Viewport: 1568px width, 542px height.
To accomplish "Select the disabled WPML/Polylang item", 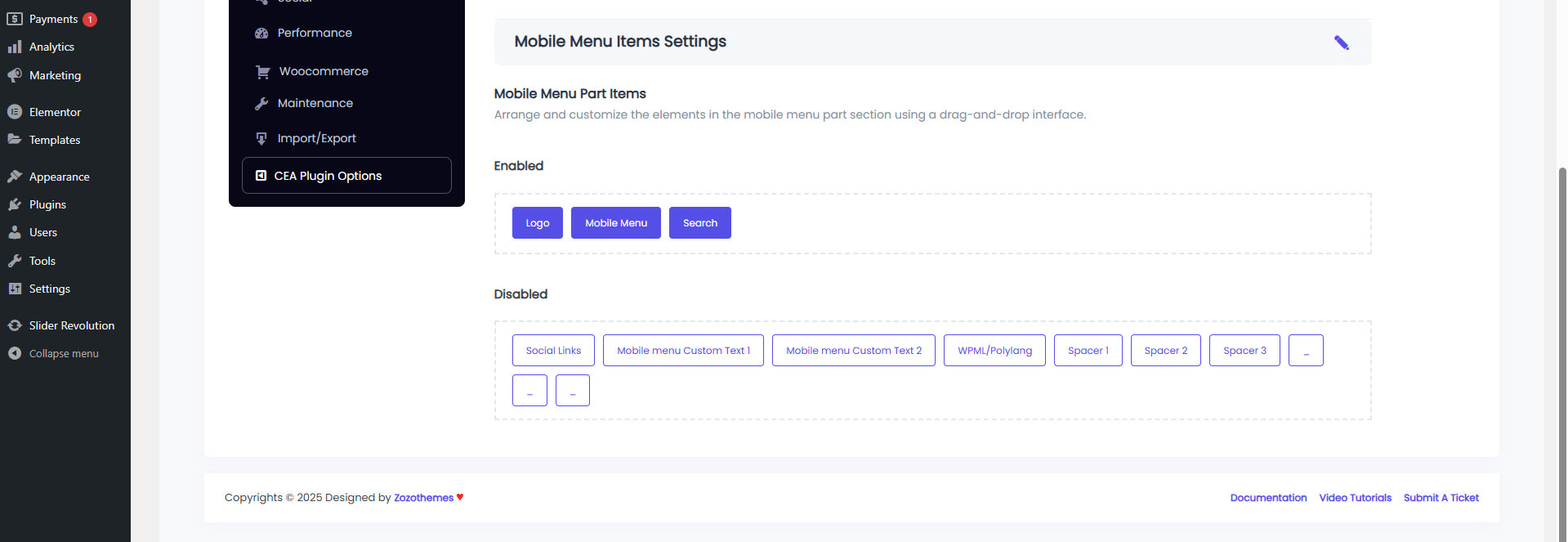I will (994, 351).
